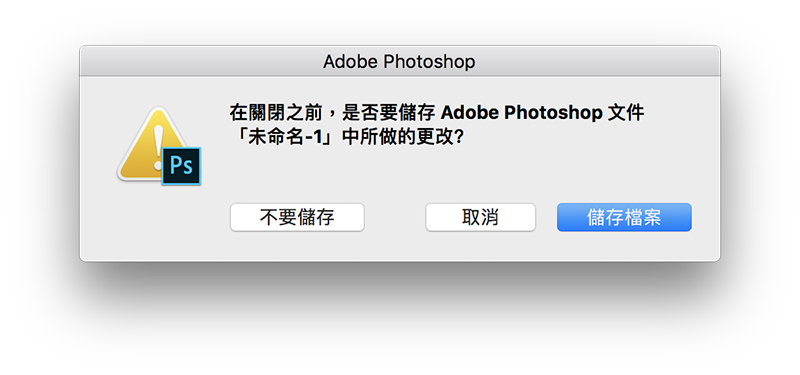
Task: Click the question mark ending the message
Action: [x=458, y=138]
